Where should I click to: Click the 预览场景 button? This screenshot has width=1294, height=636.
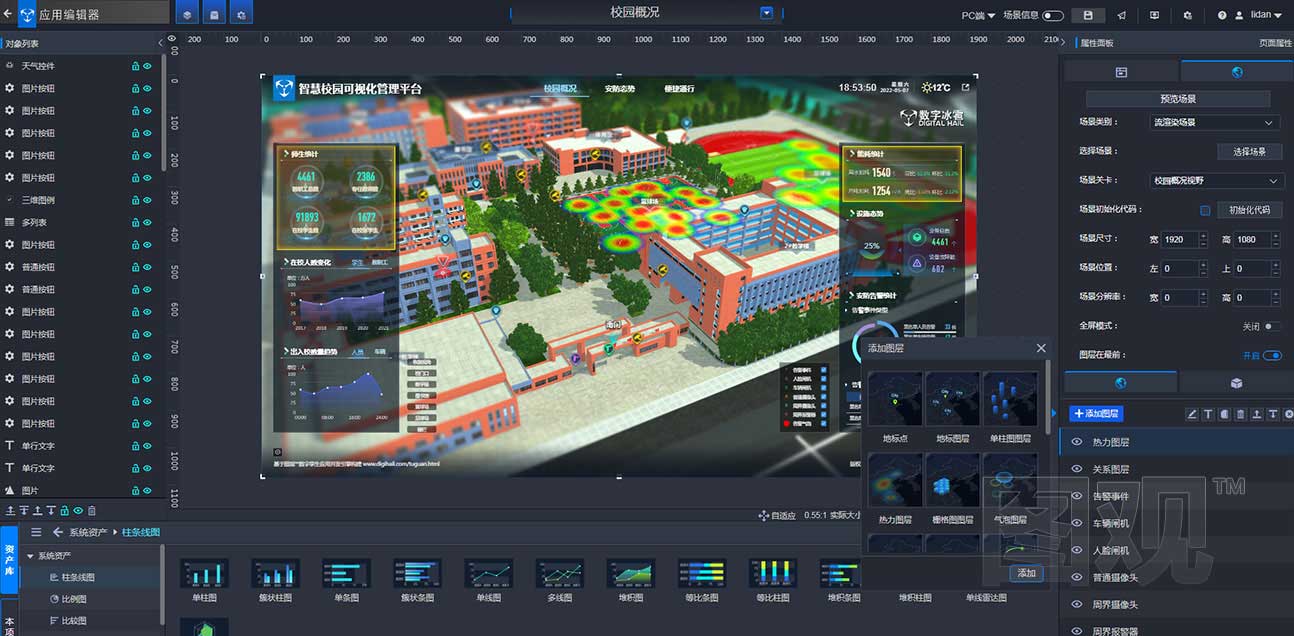pos(1178,99)
